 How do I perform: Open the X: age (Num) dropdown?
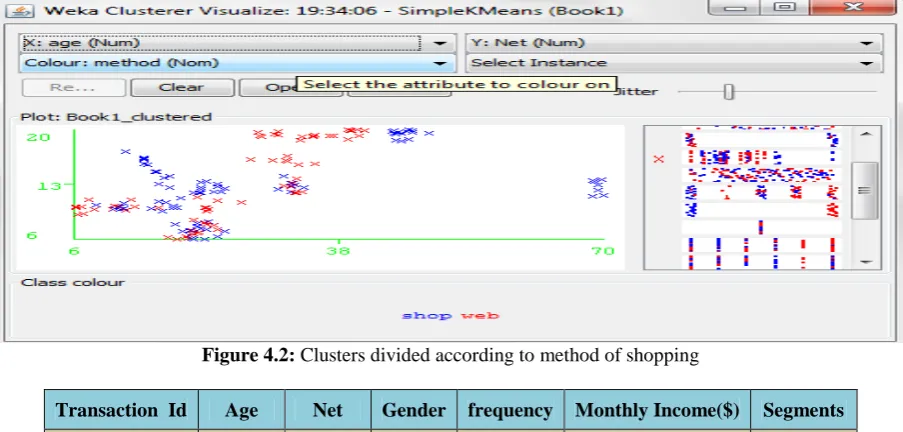tap(237, 43)
